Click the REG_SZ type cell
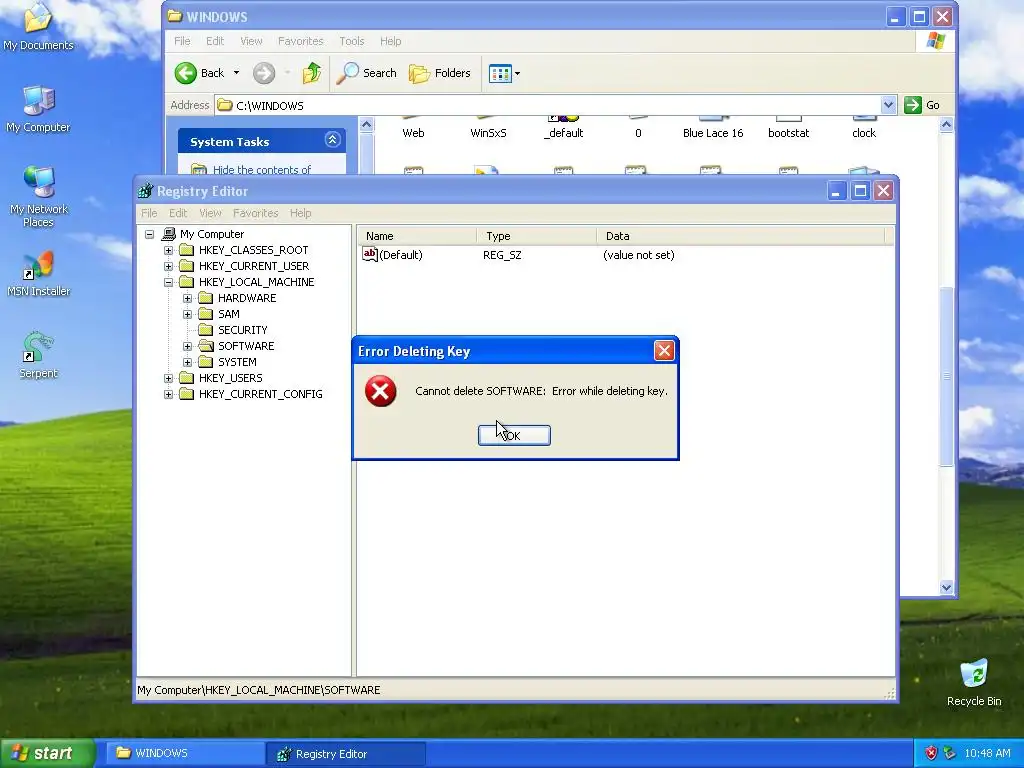The width and height of the screenshot is (1024, 768). coord(502,255)
